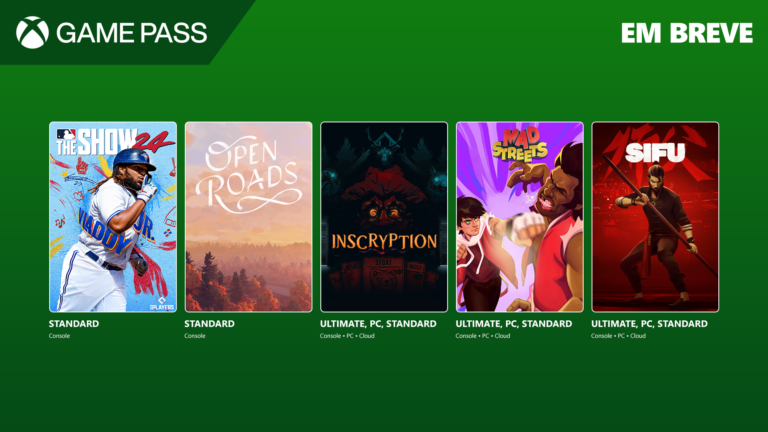The image size is (768, 432).
Task: Click STANDARD label under The Show 24
Action: point(74,324)
